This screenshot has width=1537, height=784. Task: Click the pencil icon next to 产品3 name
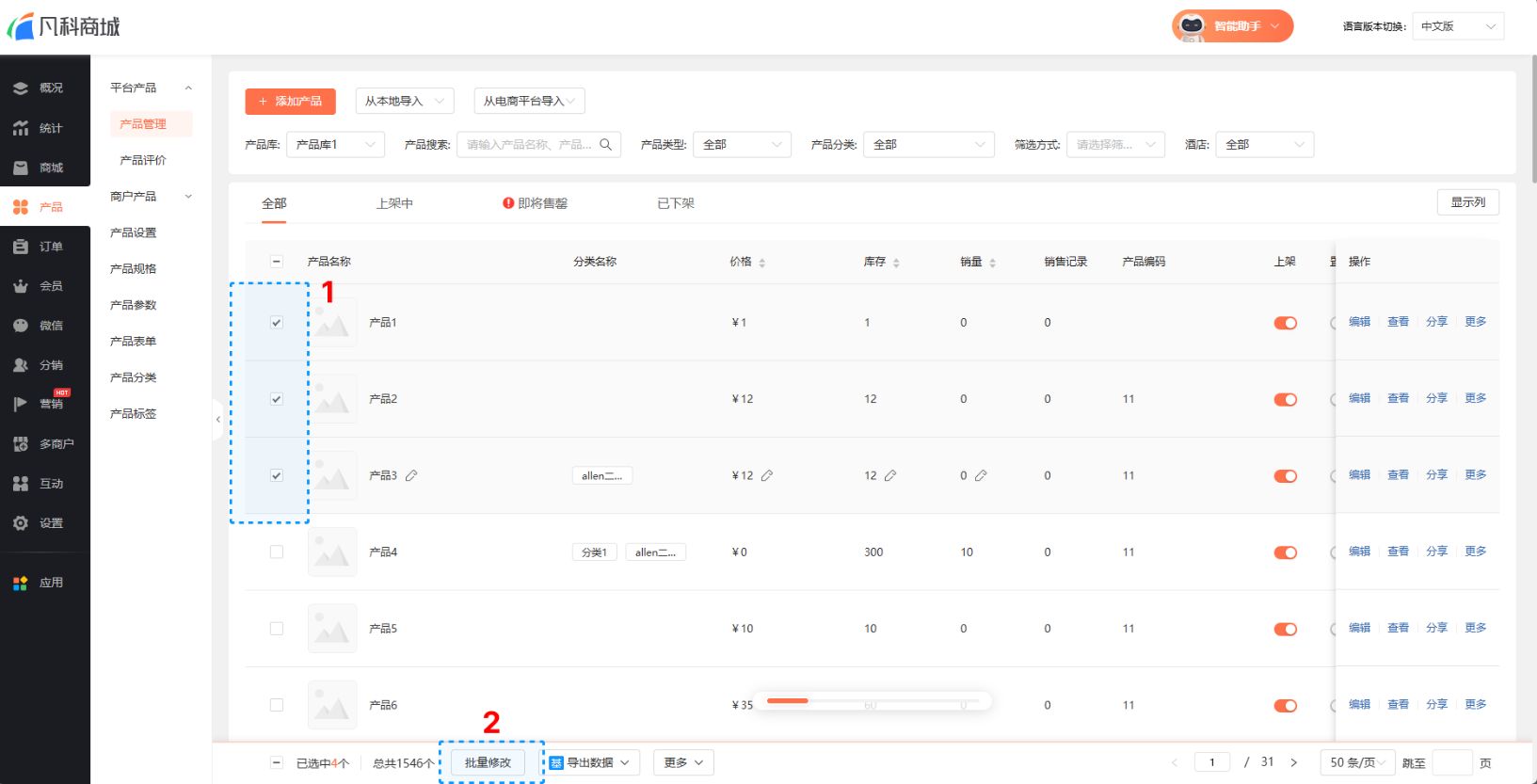coord(411,475)
